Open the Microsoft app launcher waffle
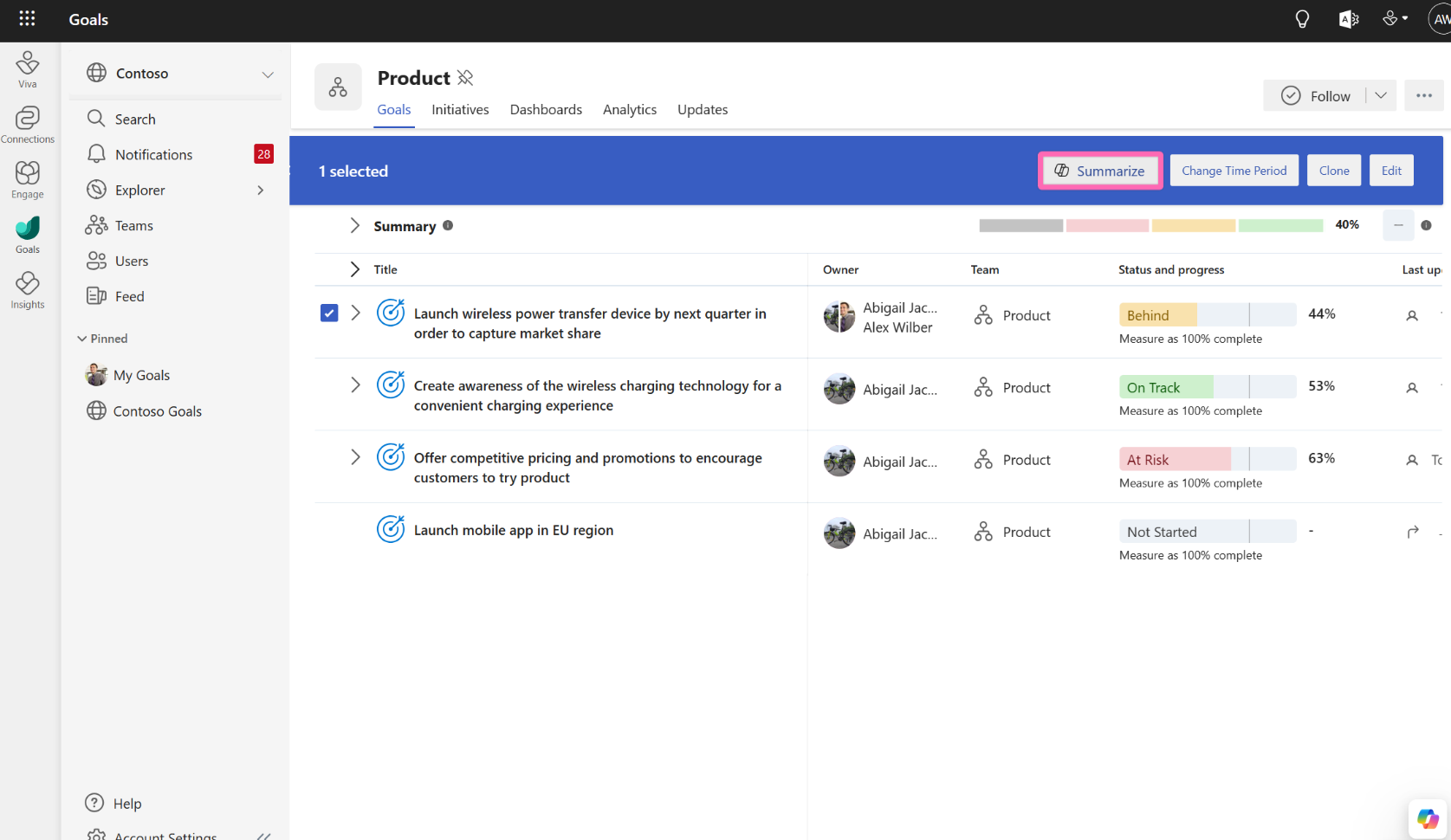This screenshot has width=1451, height=840. (x=26, y=19)
